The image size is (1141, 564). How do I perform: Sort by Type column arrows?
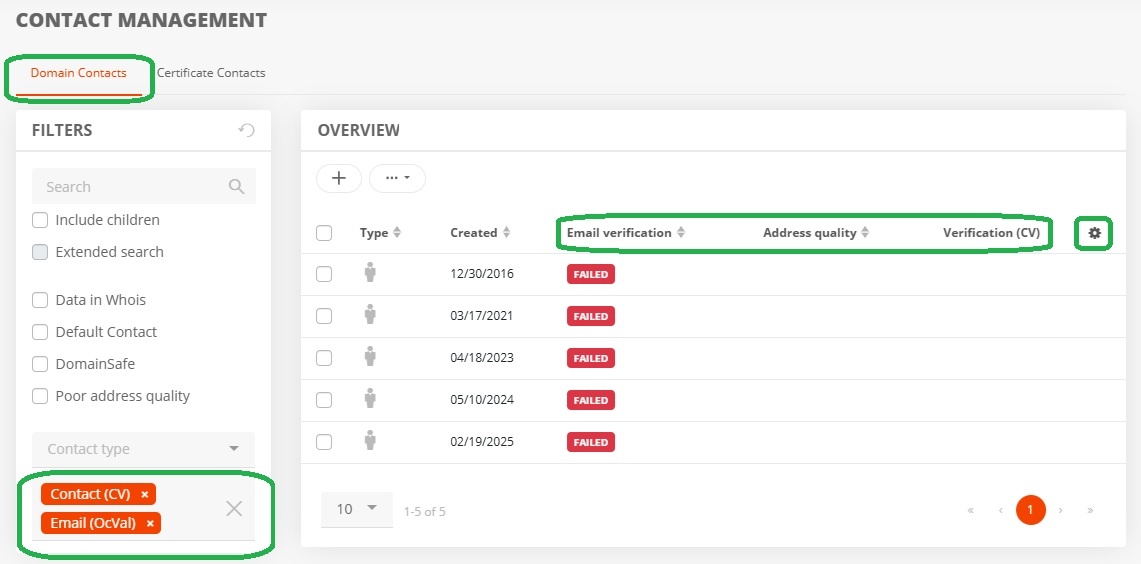[x=397, y=233]
